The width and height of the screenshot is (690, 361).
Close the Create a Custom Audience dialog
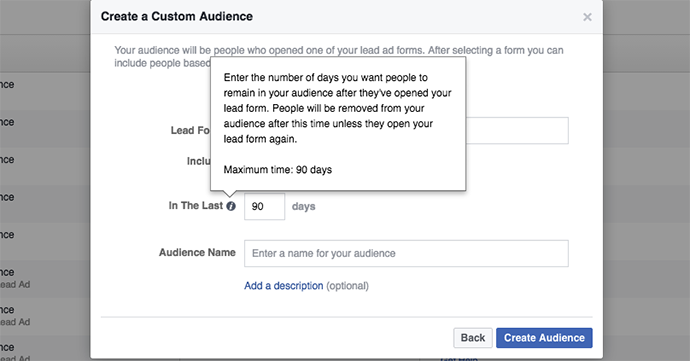tap(587, 17)
